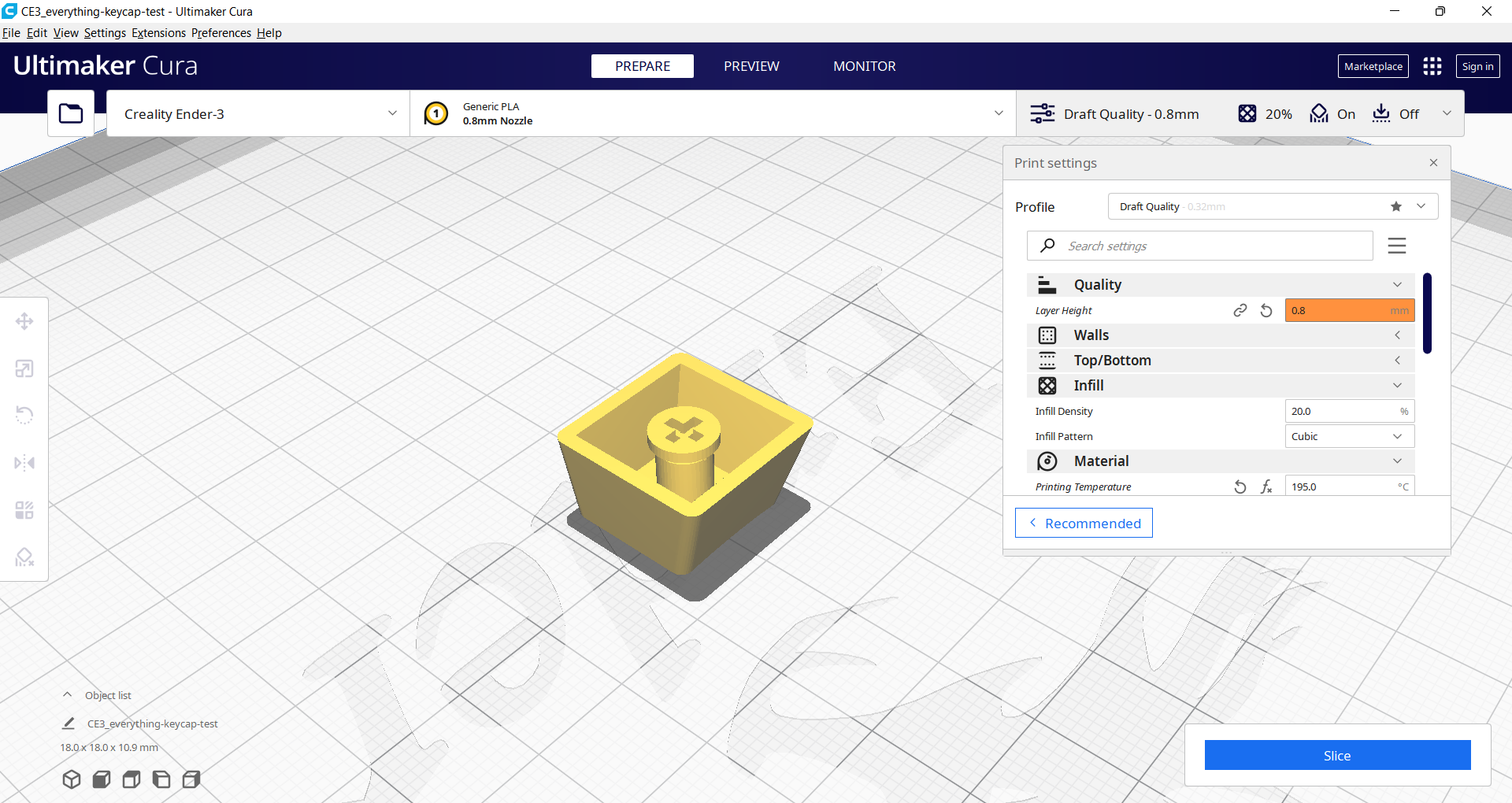
Task: Open Per Model Settings tool
Action: click(x=24, y=510)
